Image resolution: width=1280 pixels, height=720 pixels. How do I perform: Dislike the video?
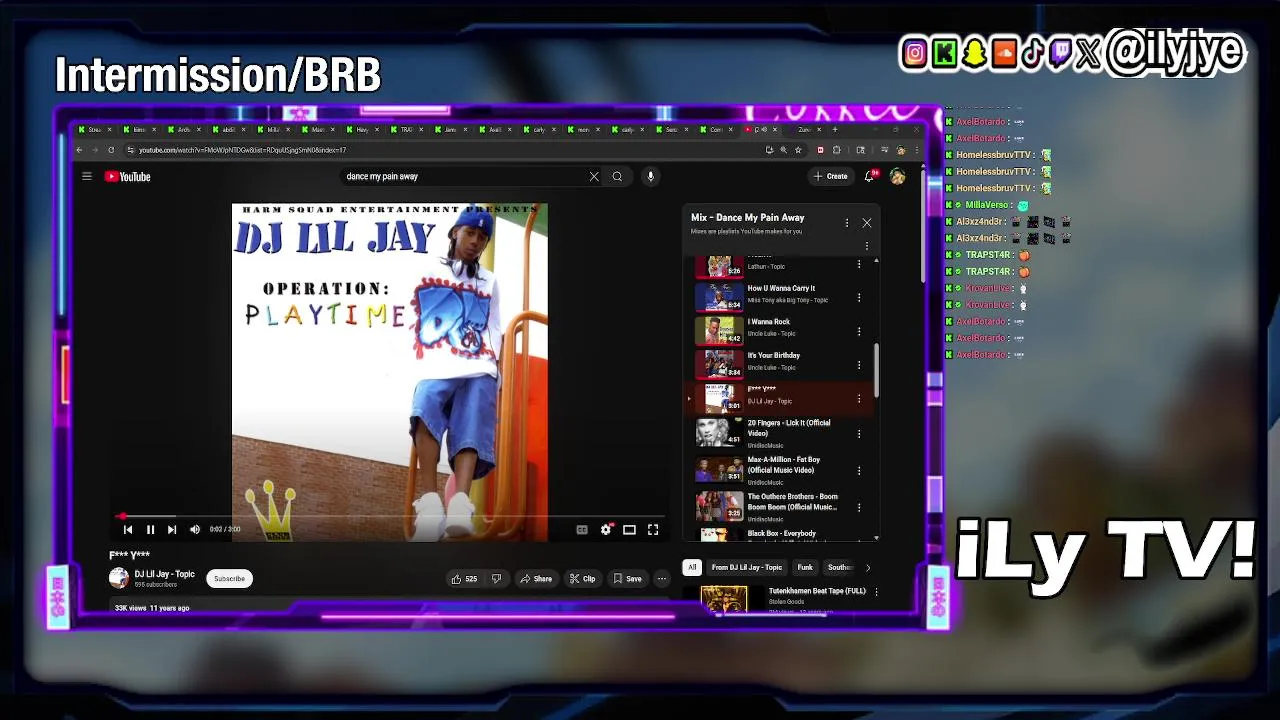point(496,578)
